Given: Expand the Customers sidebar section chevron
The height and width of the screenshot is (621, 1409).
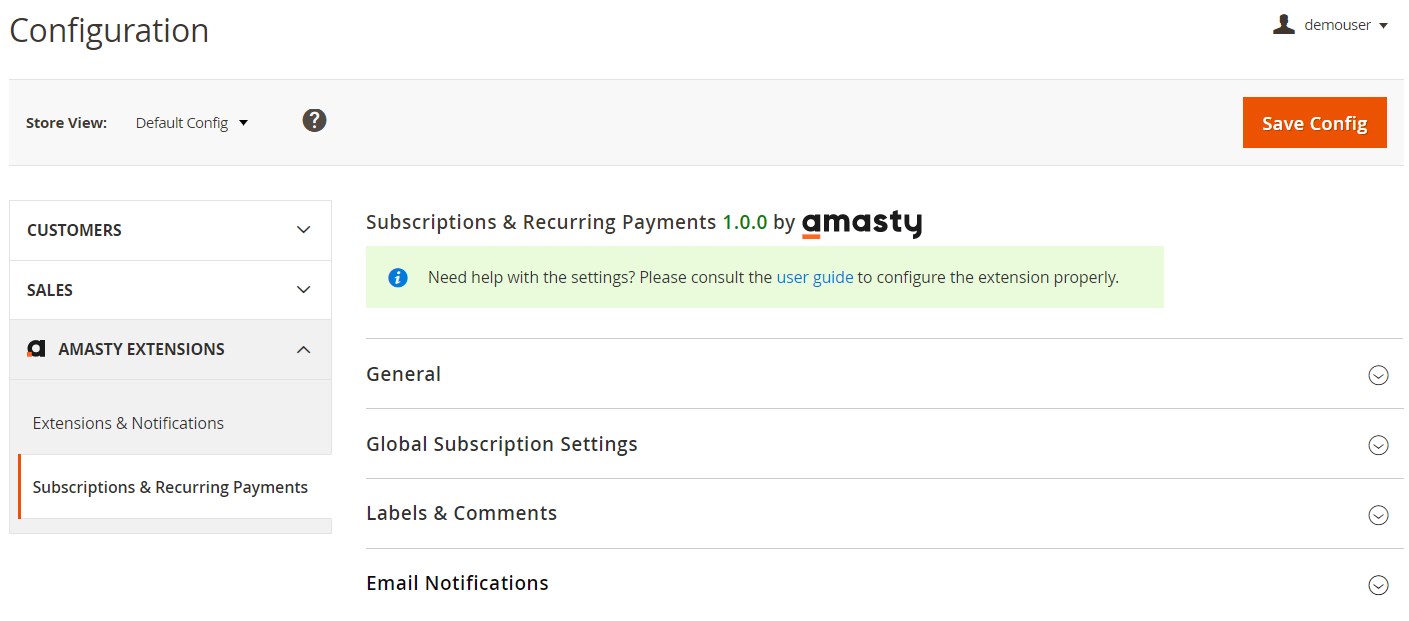Looking at the screenshot, I should (304, 230).
